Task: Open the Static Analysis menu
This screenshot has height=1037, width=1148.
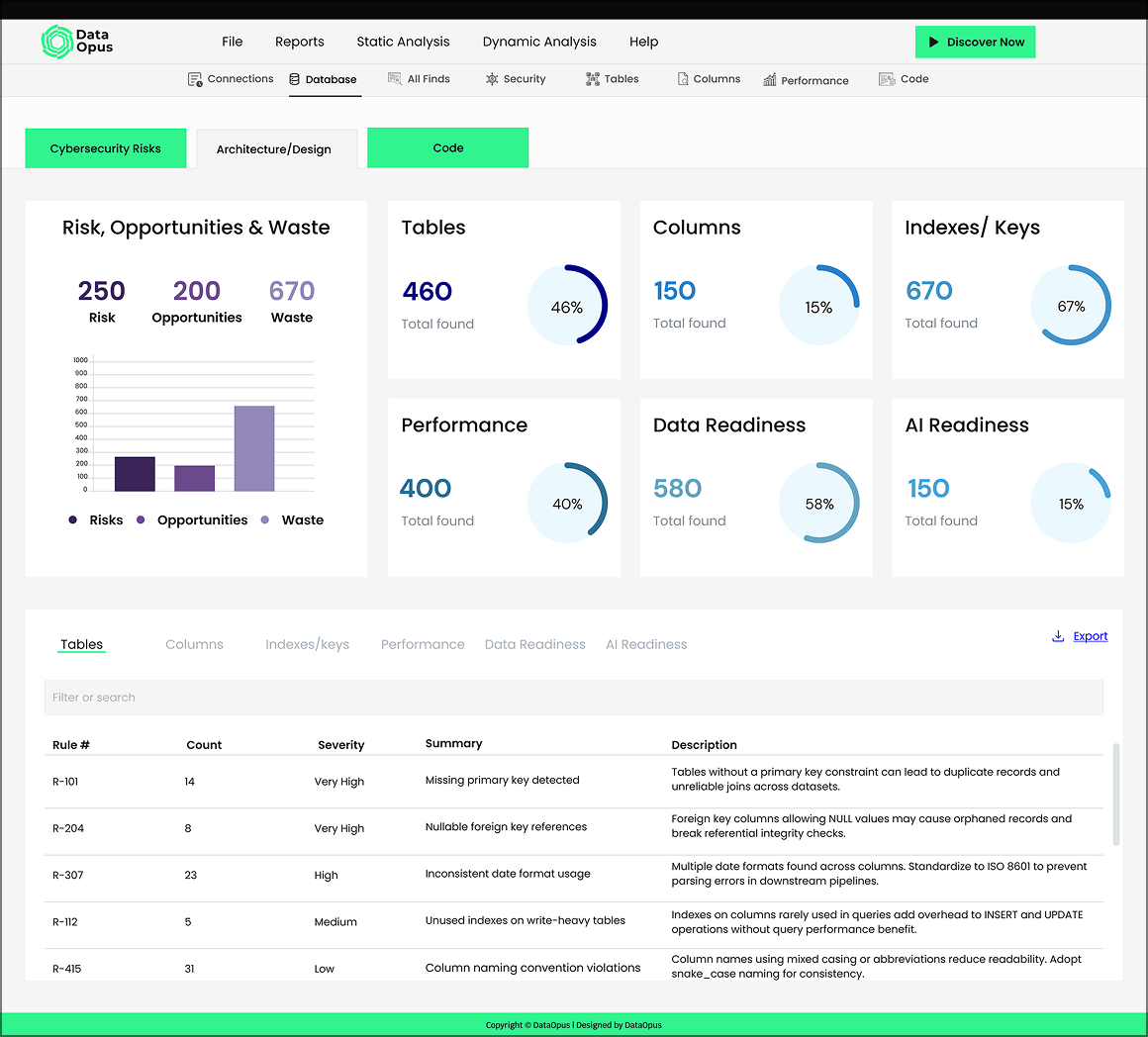Action: coord(403,42)
